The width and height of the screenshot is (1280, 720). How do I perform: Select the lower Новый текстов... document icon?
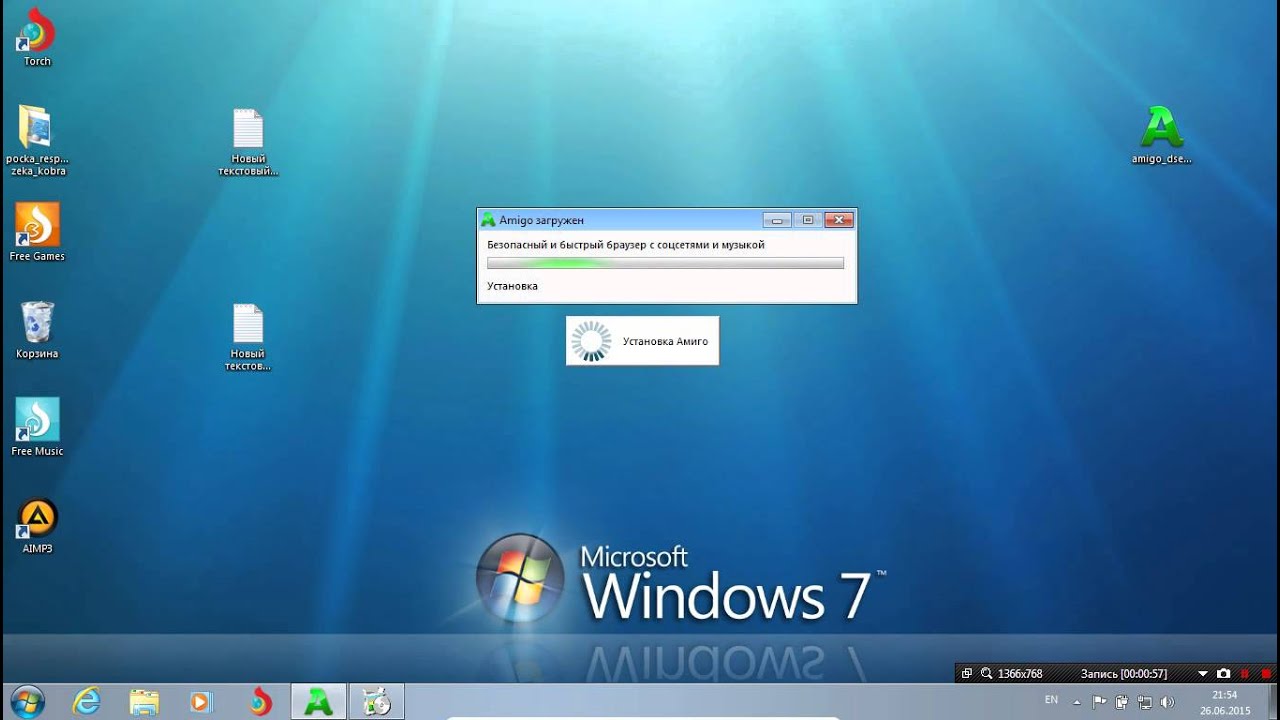[248, 337]
